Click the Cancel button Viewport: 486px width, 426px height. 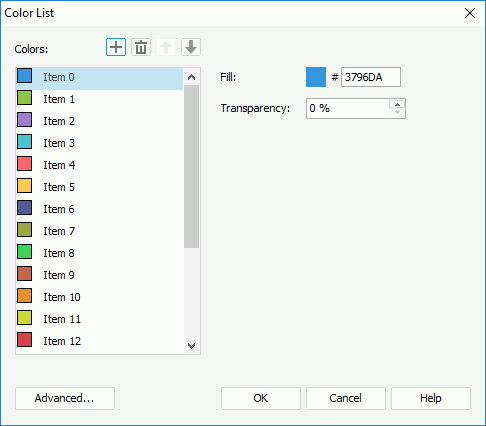click(346, 398)
